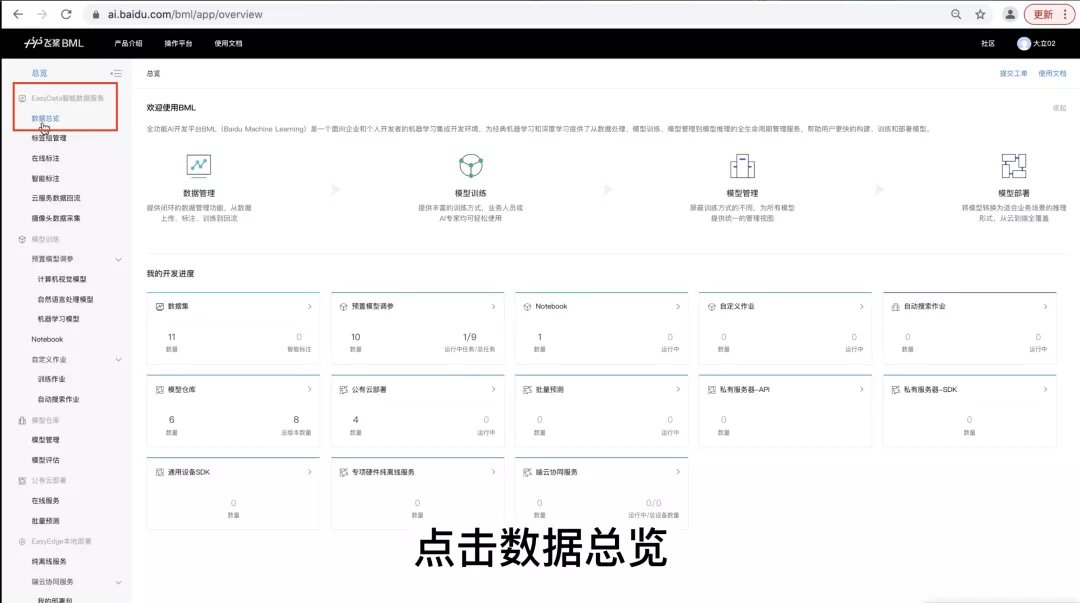Open the 使用文档 top menu

(x=228, y=43)
